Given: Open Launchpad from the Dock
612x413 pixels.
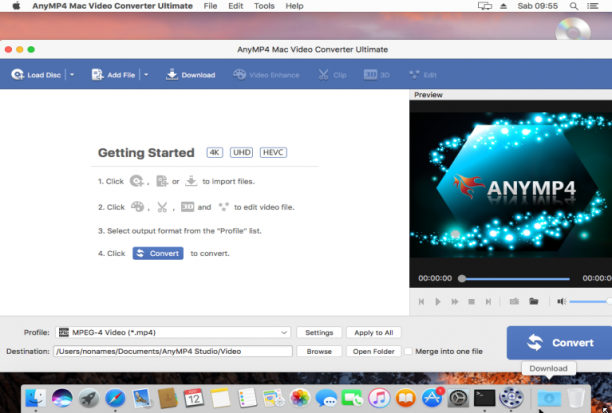Looking at the screenshot, I should (x=89, y=398).
